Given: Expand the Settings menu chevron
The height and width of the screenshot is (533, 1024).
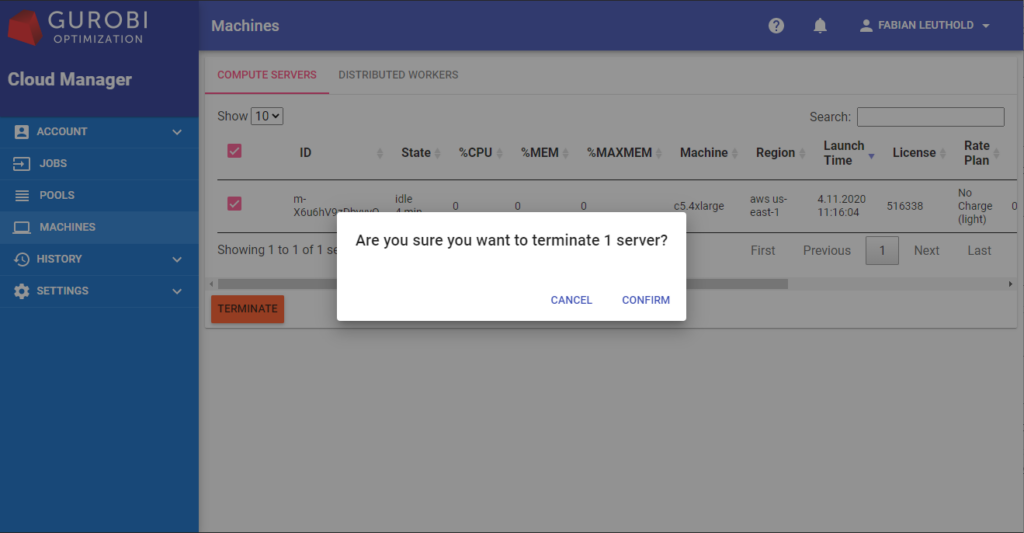Looking at the screenshot, I should point(177,291).
